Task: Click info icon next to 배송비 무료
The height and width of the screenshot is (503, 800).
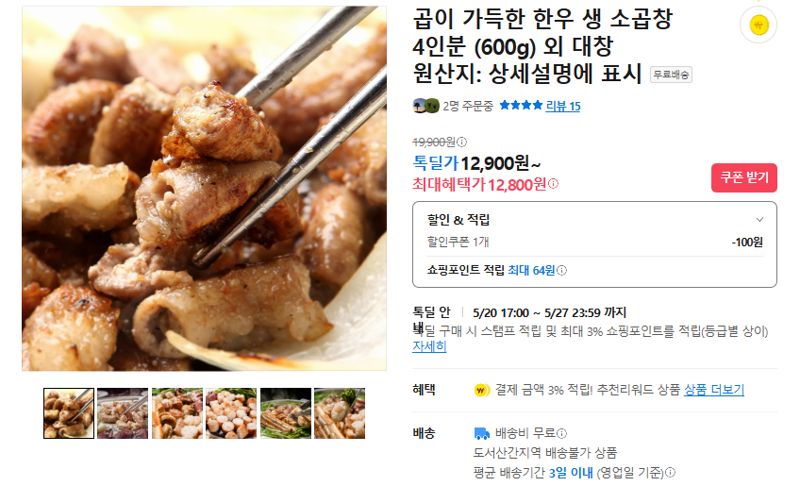Action: point(562,434)
